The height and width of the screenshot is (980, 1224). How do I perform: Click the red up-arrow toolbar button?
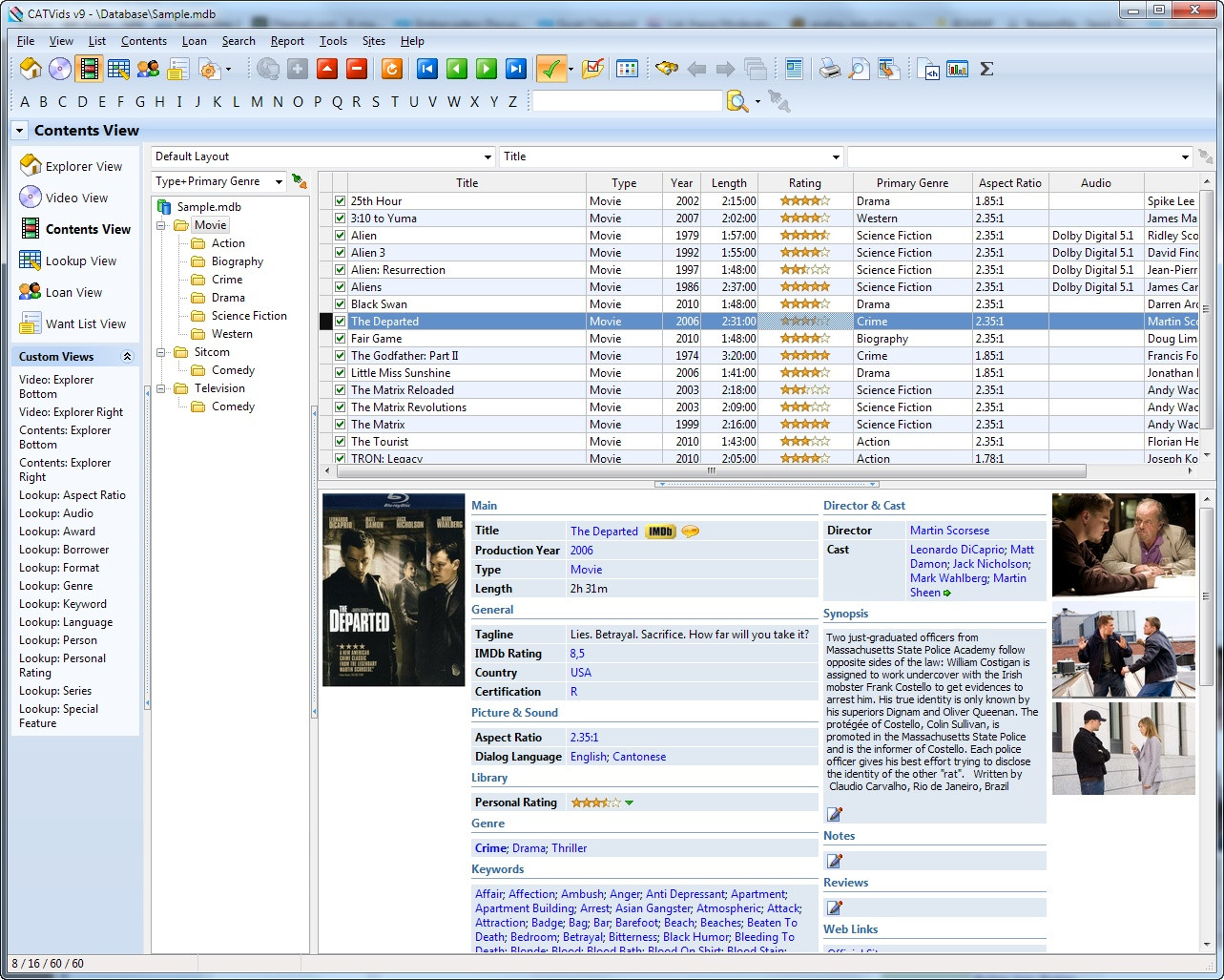pos(327,69)
